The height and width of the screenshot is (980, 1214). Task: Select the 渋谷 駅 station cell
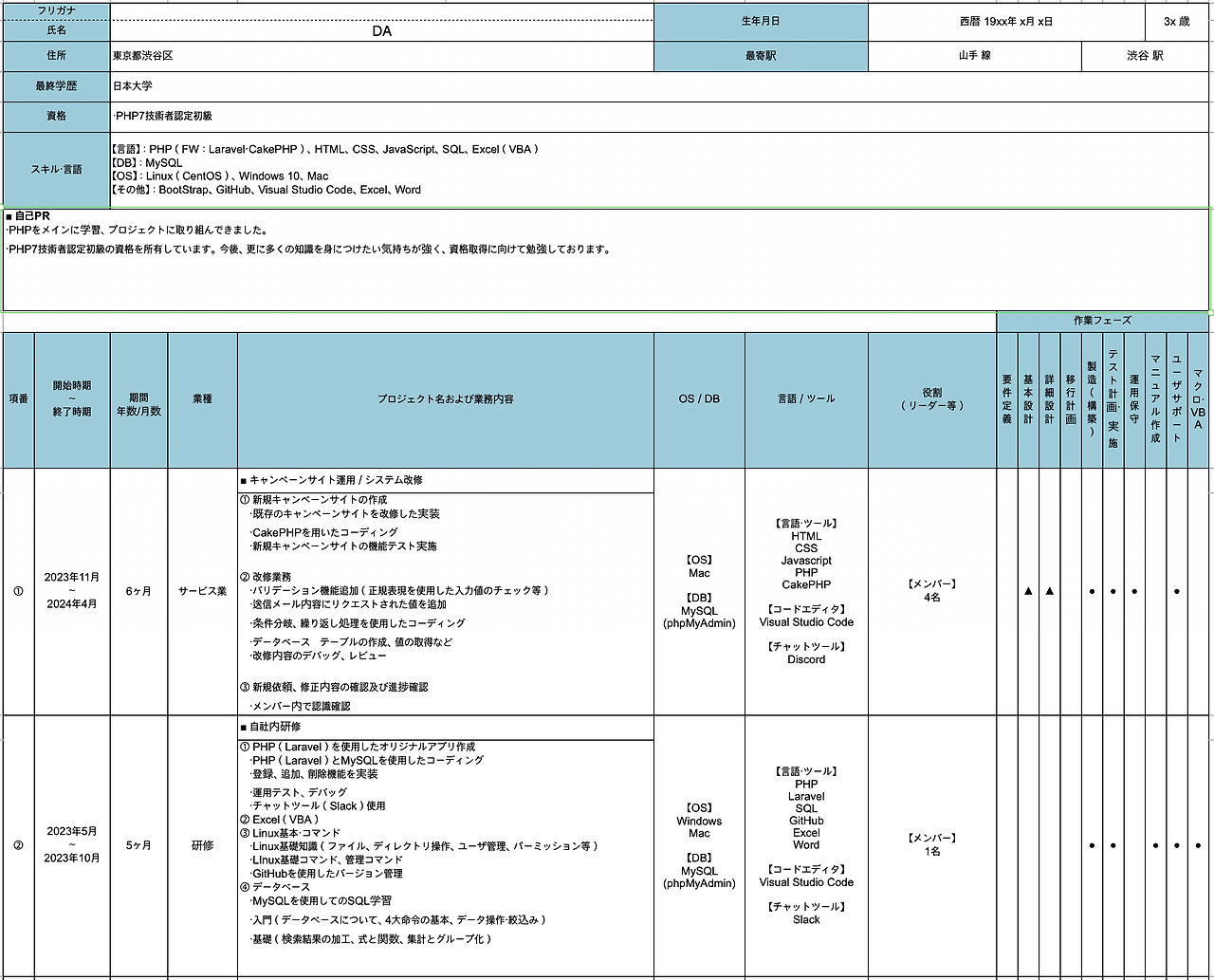(x=1145, y=56)
